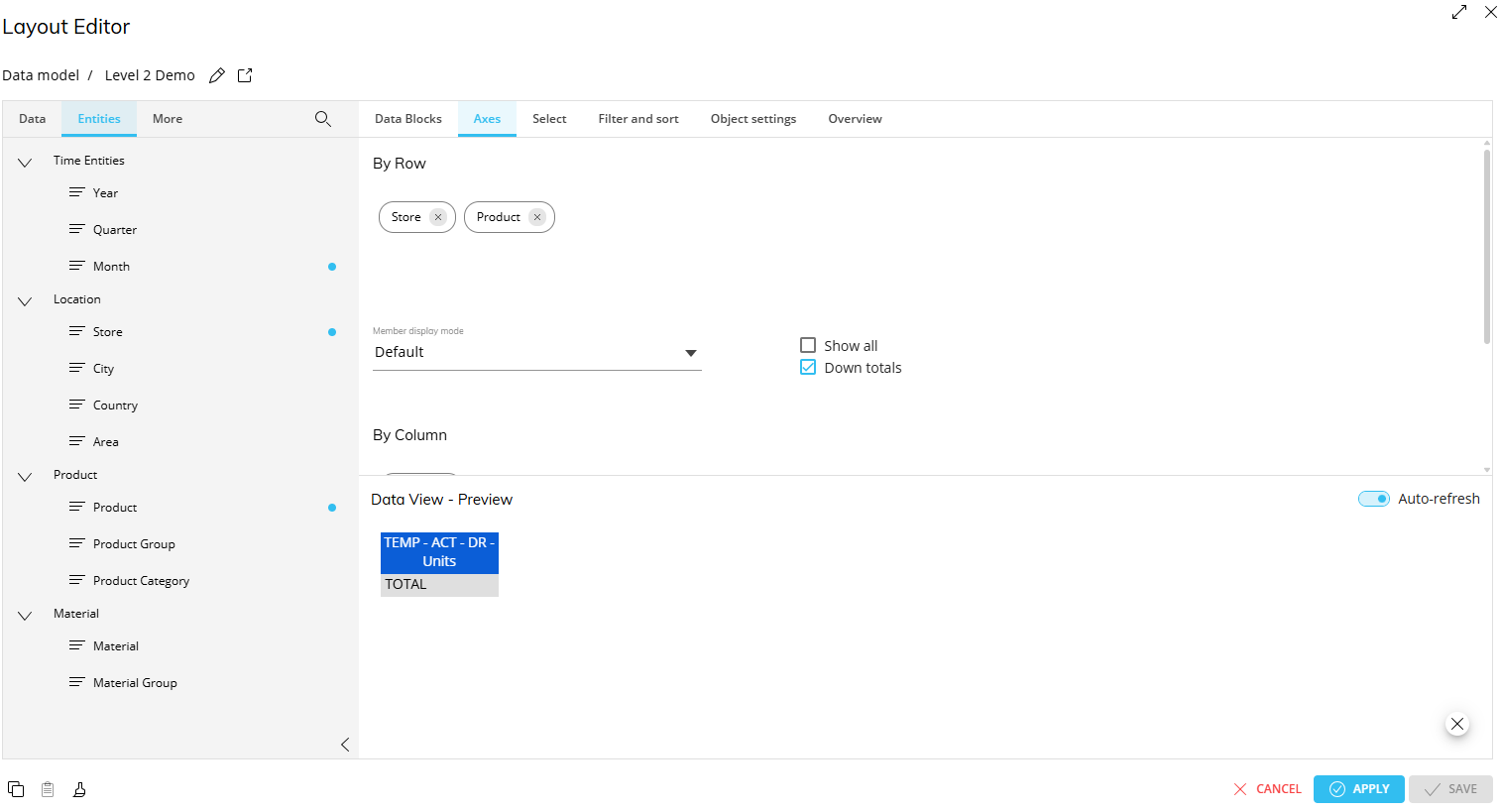
Task: Click the Data model breadcrumb link
Action: coord(41,75)
